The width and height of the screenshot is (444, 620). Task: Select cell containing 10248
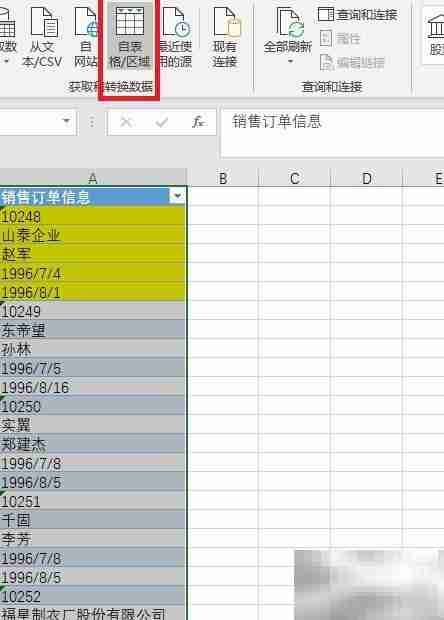93,216
